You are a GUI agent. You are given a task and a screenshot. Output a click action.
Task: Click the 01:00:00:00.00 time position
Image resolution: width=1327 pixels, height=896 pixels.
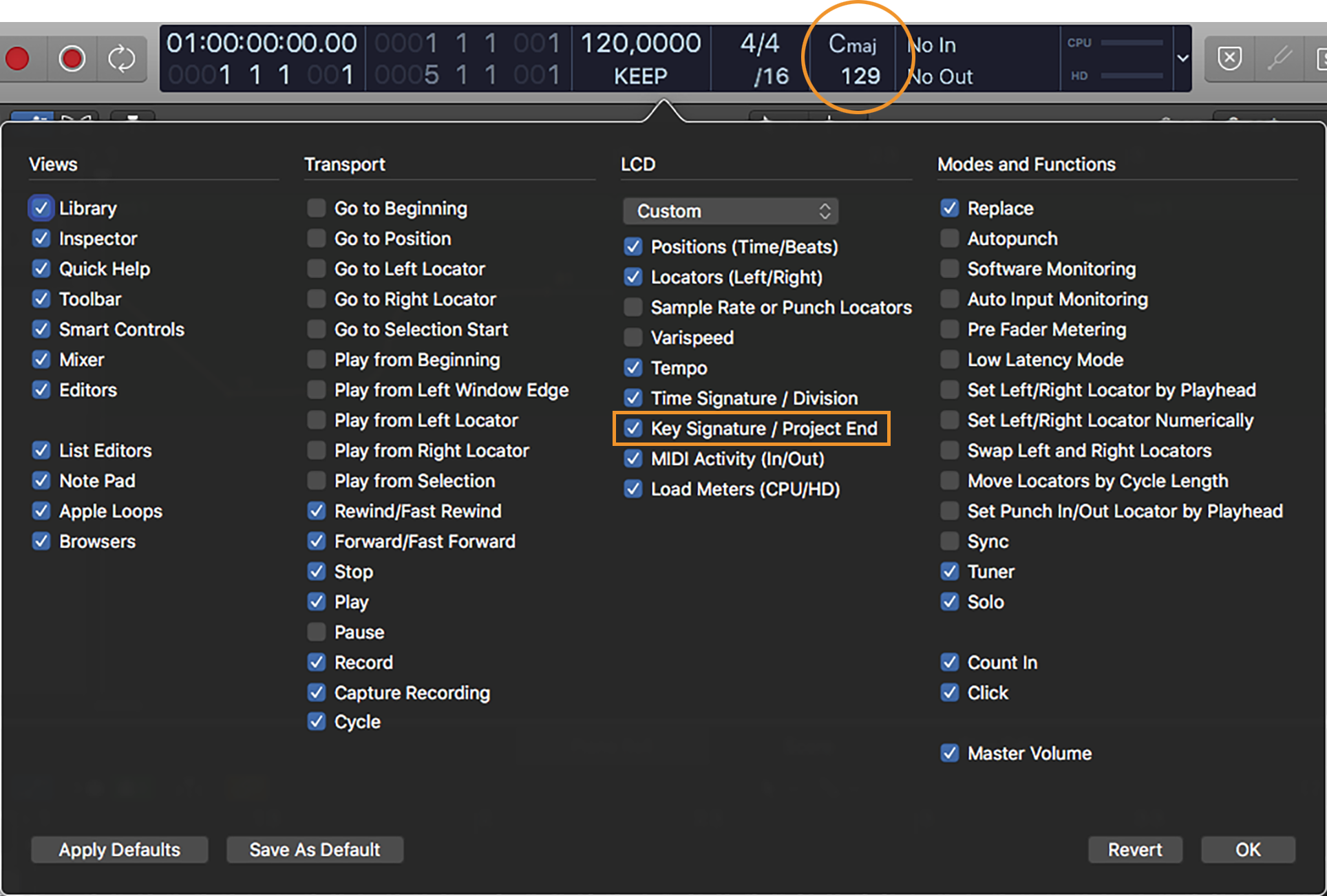[x=262, y=43]
